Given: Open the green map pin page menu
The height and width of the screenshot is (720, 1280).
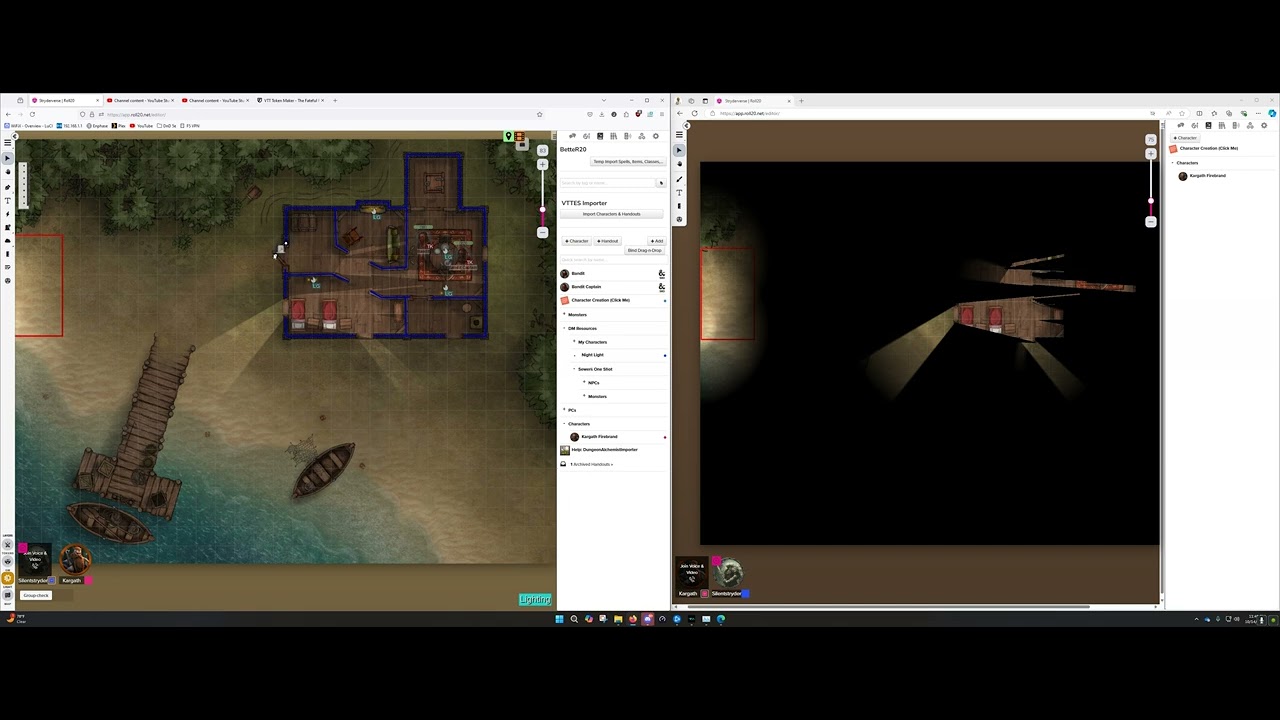Looking at the screenshot, I should [508, 137].
